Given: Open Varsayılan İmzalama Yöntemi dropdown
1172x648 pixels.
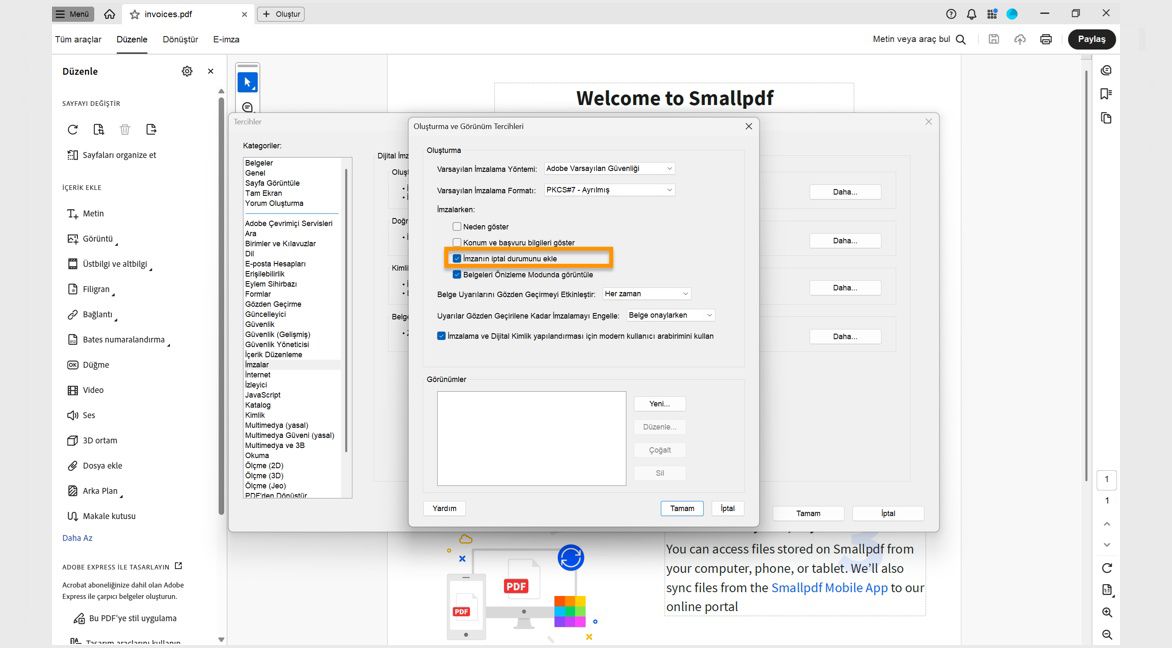Looking at the screenshot, I should 609,168.
